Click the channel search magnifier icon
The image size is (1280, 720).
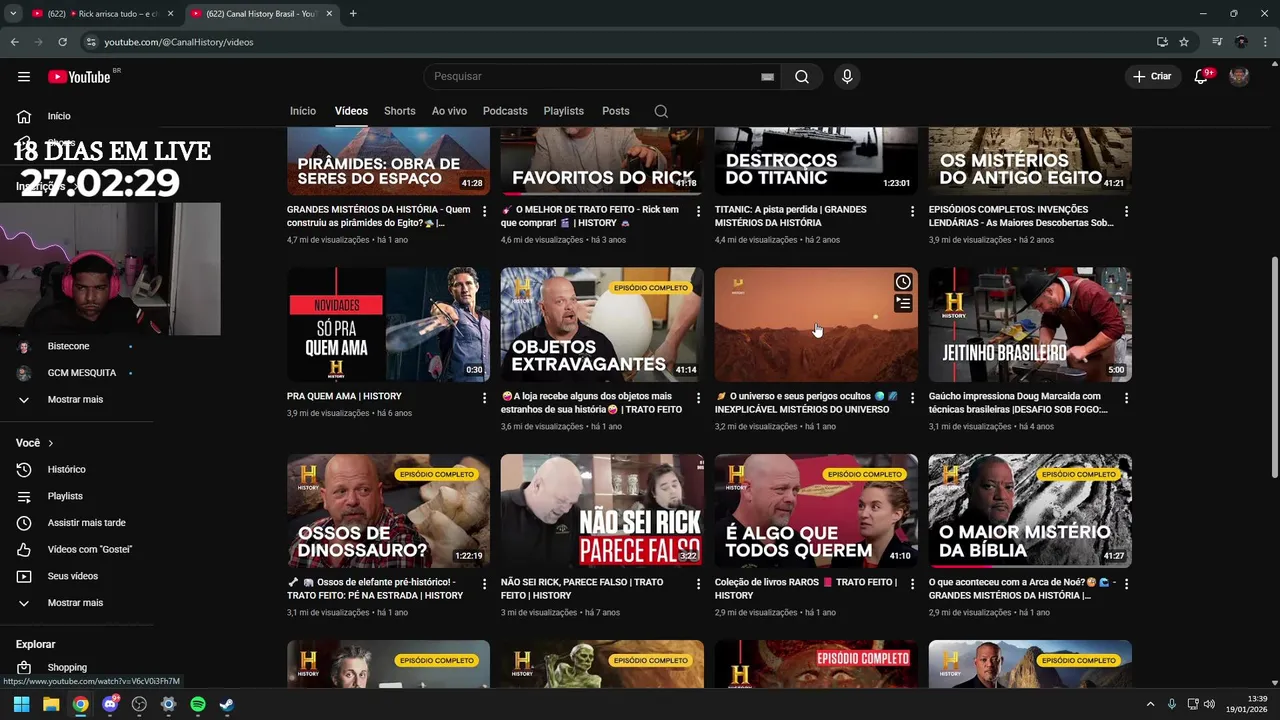pyautogui.click(x=661, y=111)
